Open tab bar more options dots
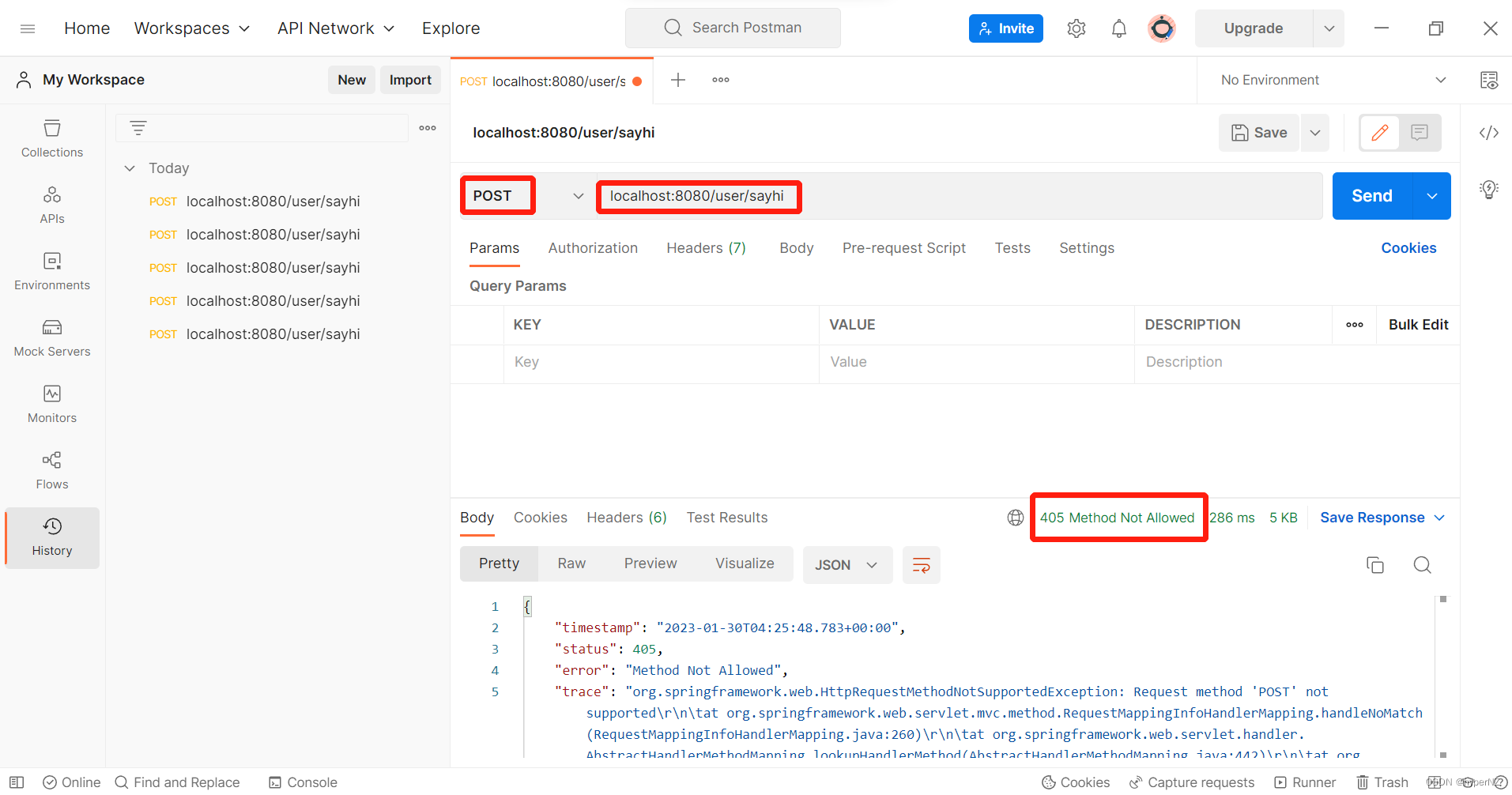 point(721,80)
